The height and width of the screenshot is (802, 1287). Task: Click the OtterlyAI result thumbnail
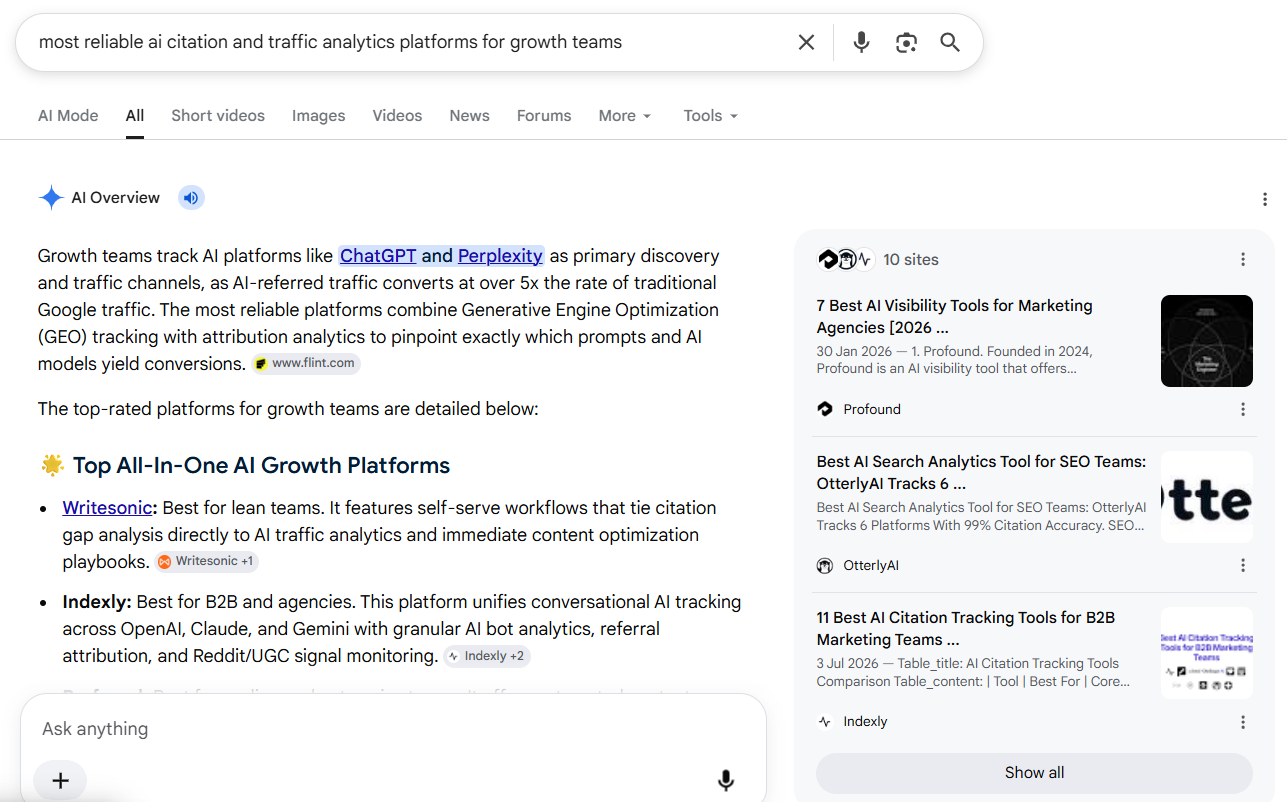(1207, 497)
